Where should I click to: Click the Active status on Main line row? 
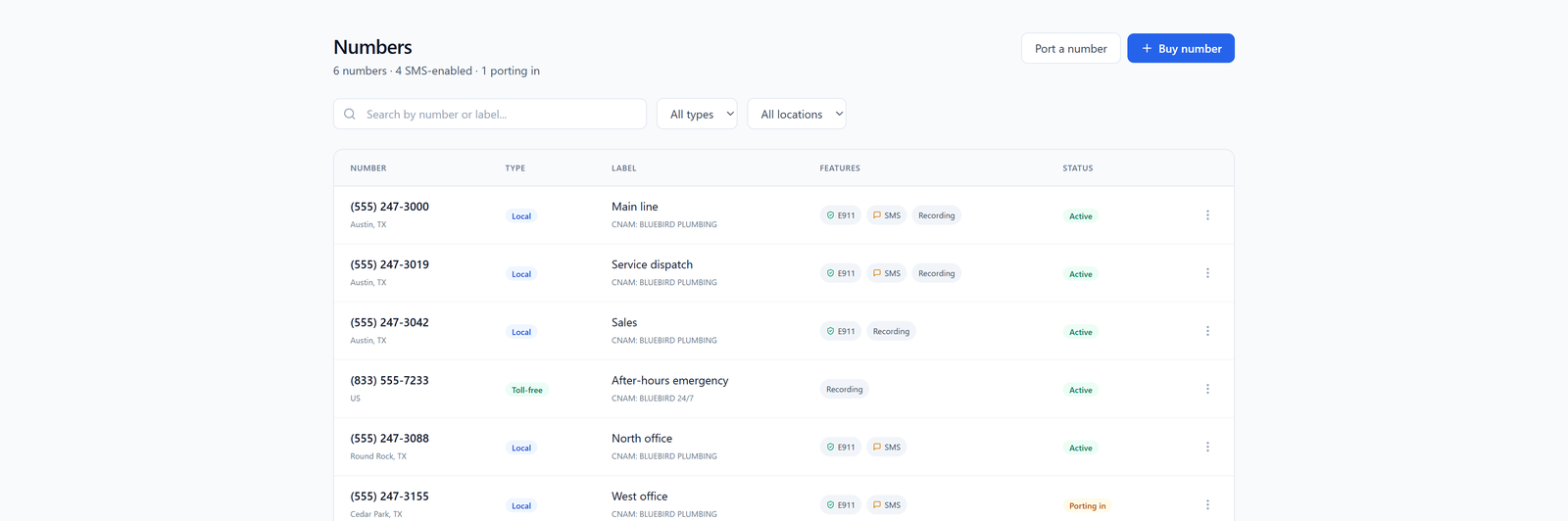click(x=1081, y=216)
